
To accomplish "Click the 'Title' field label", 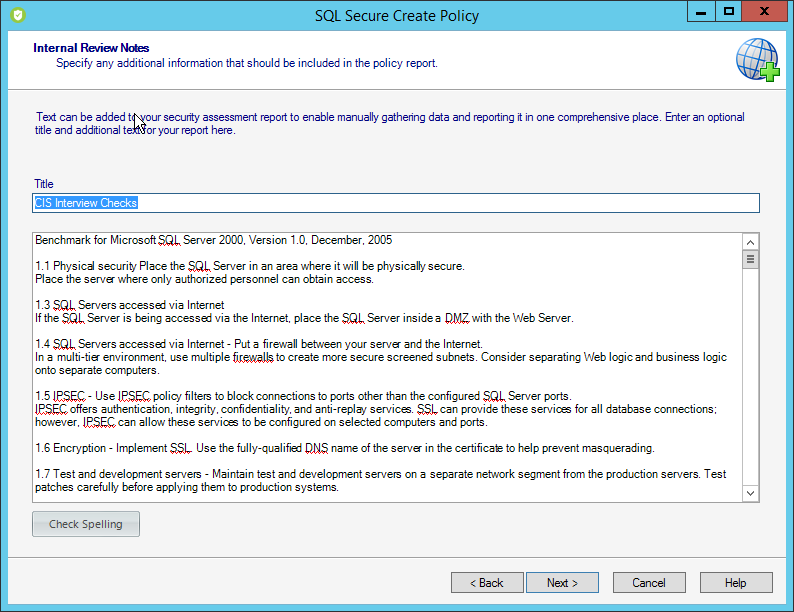I will (44, 184).
